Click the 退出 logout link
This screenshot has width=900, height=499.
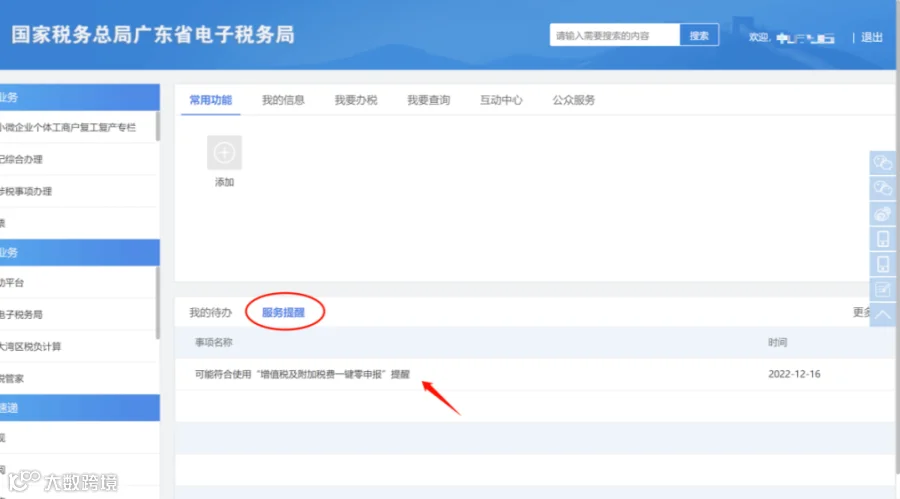pos(872,37)
